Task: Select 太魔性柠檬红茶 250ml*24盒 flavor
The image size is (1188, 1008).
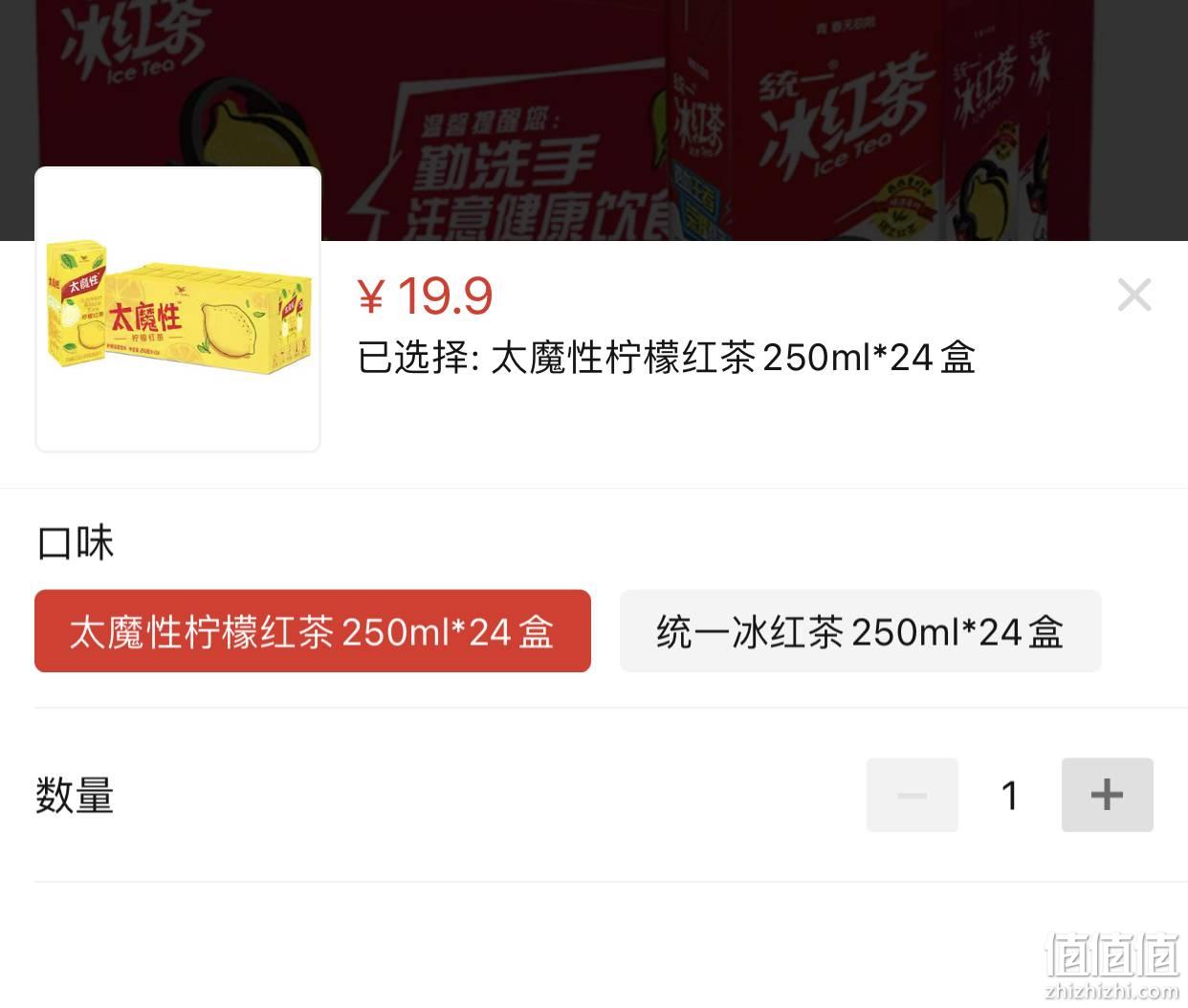Action: point(313,631)
